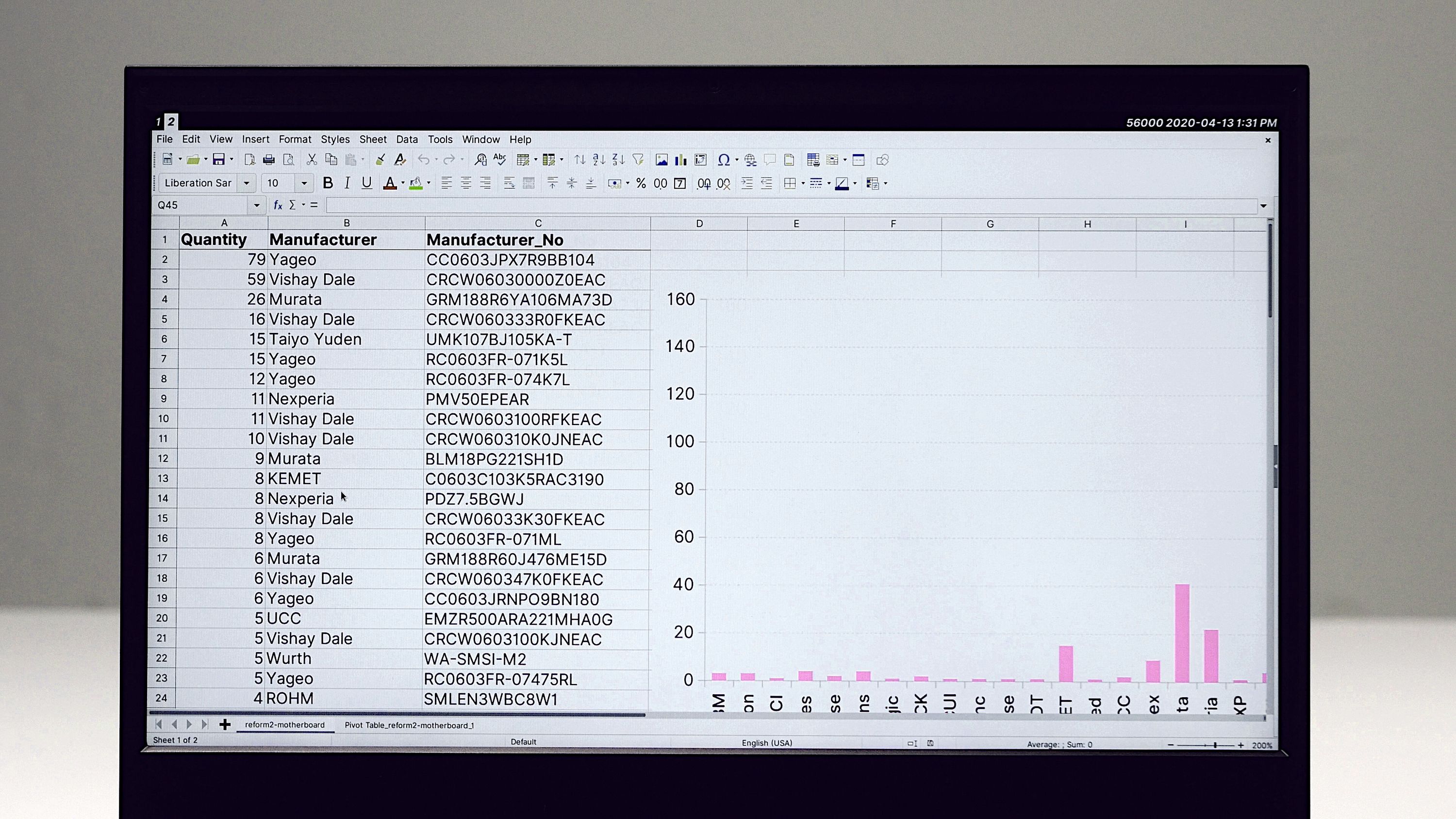
Task: Click the Insert Special Character omega icon
Action: point(723,160)
